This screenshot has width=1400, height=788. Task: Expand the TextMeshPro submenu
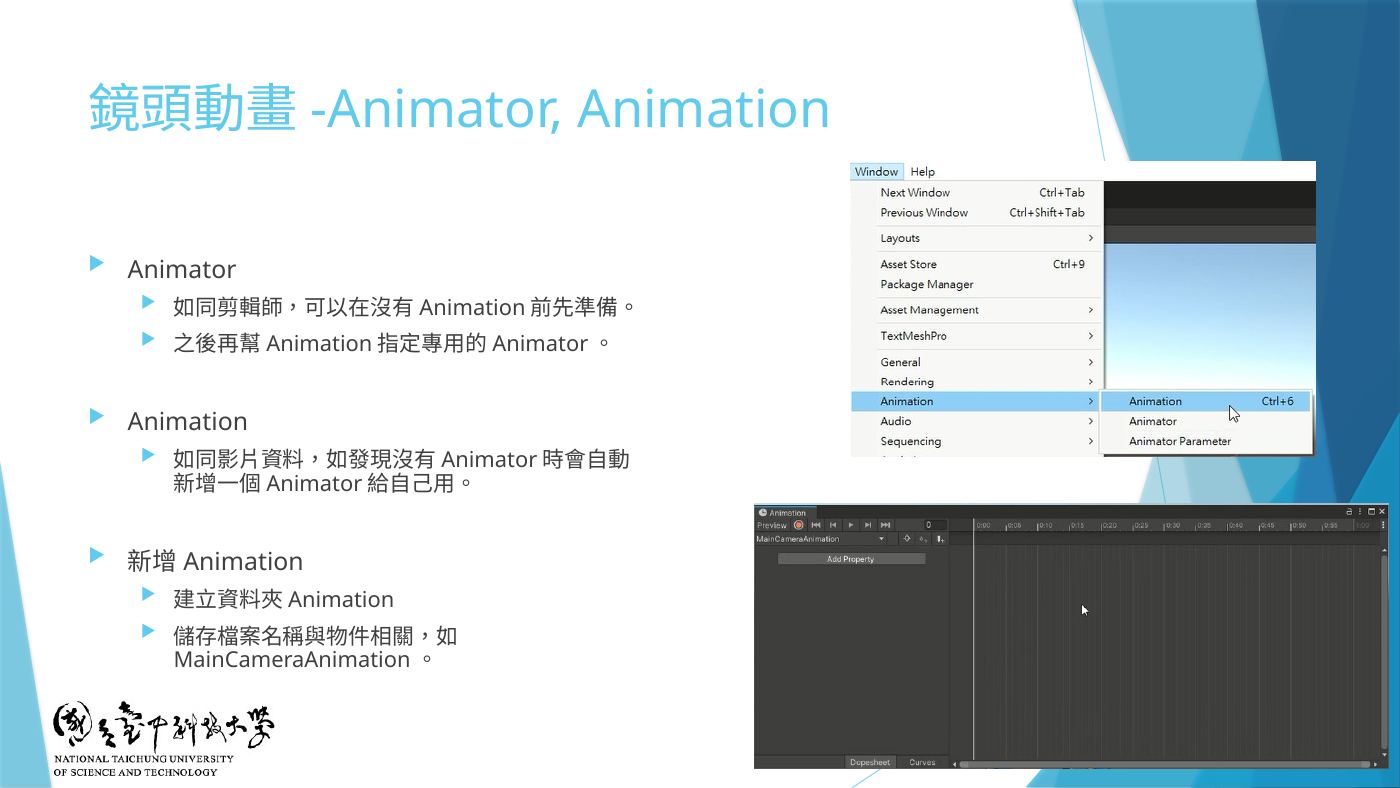(978, 337)
